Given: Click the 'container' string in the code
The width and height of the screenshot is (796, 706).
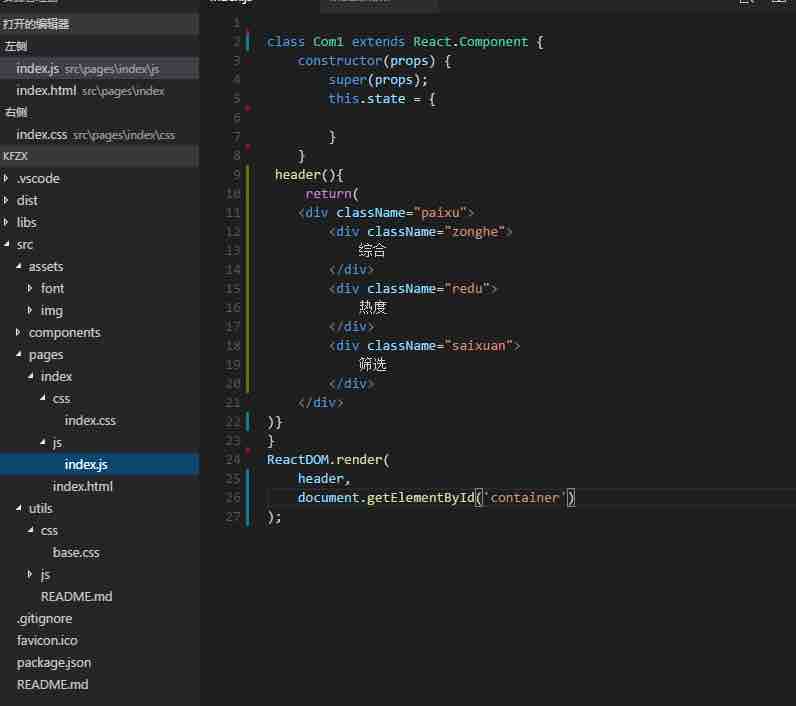Looking at the screenshot, I should [528, 498].
